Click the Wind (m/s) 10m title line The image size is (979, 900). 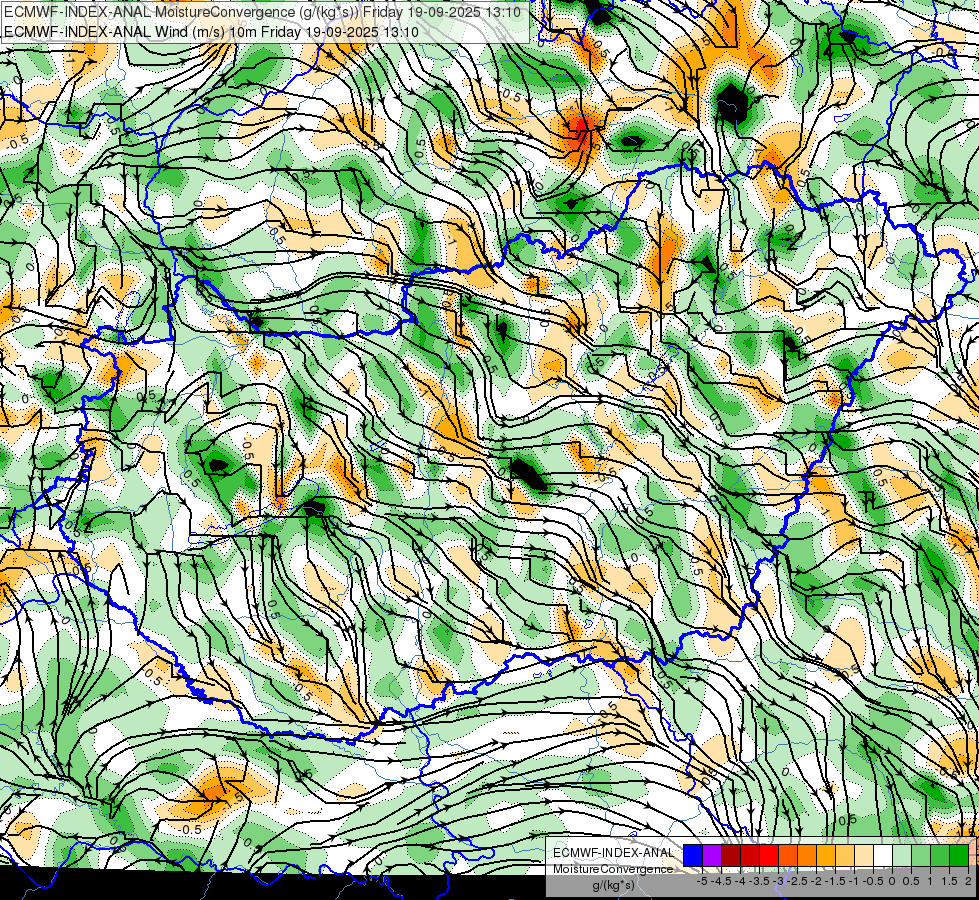[211, 31]
